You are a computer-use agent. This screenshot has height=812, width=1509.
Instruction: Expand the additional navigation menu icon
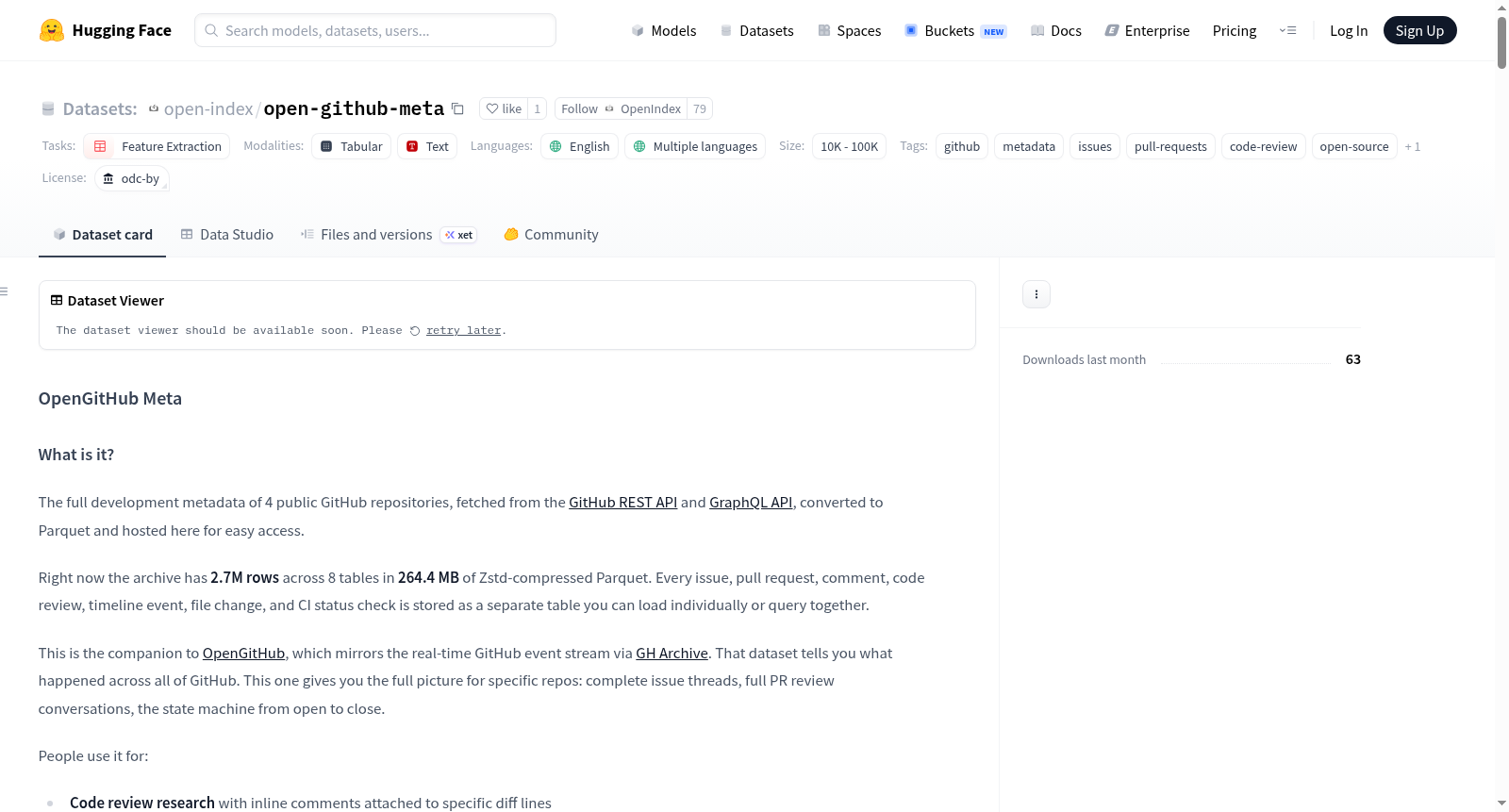(1287, 30)
